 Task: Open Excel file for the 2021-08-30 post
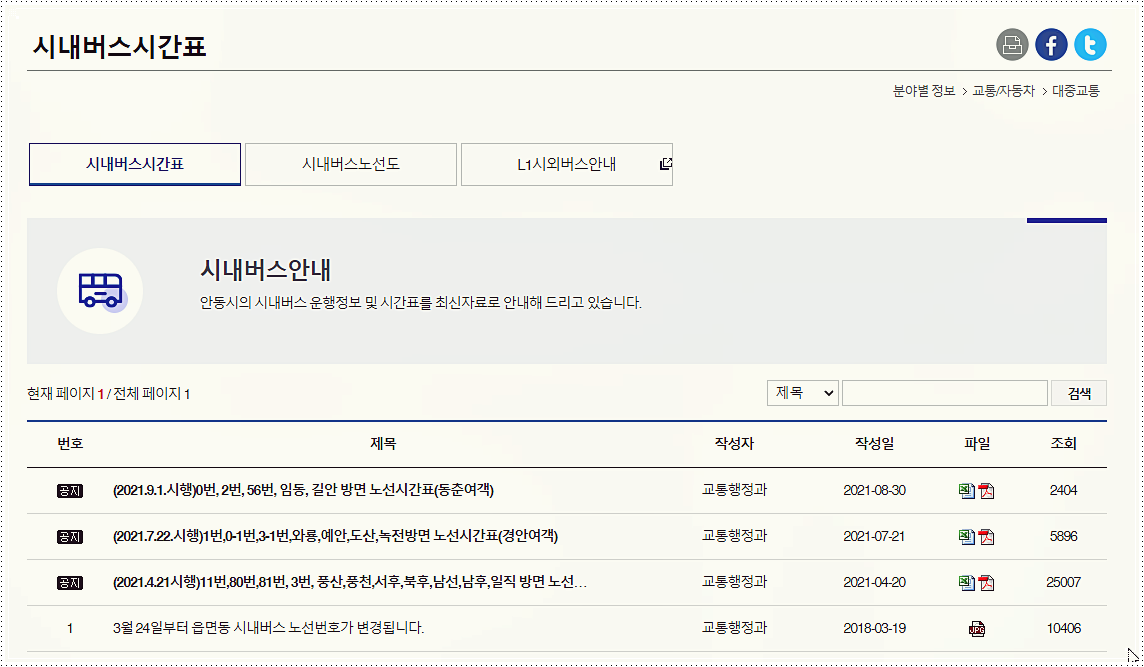(x=967, y=491)
